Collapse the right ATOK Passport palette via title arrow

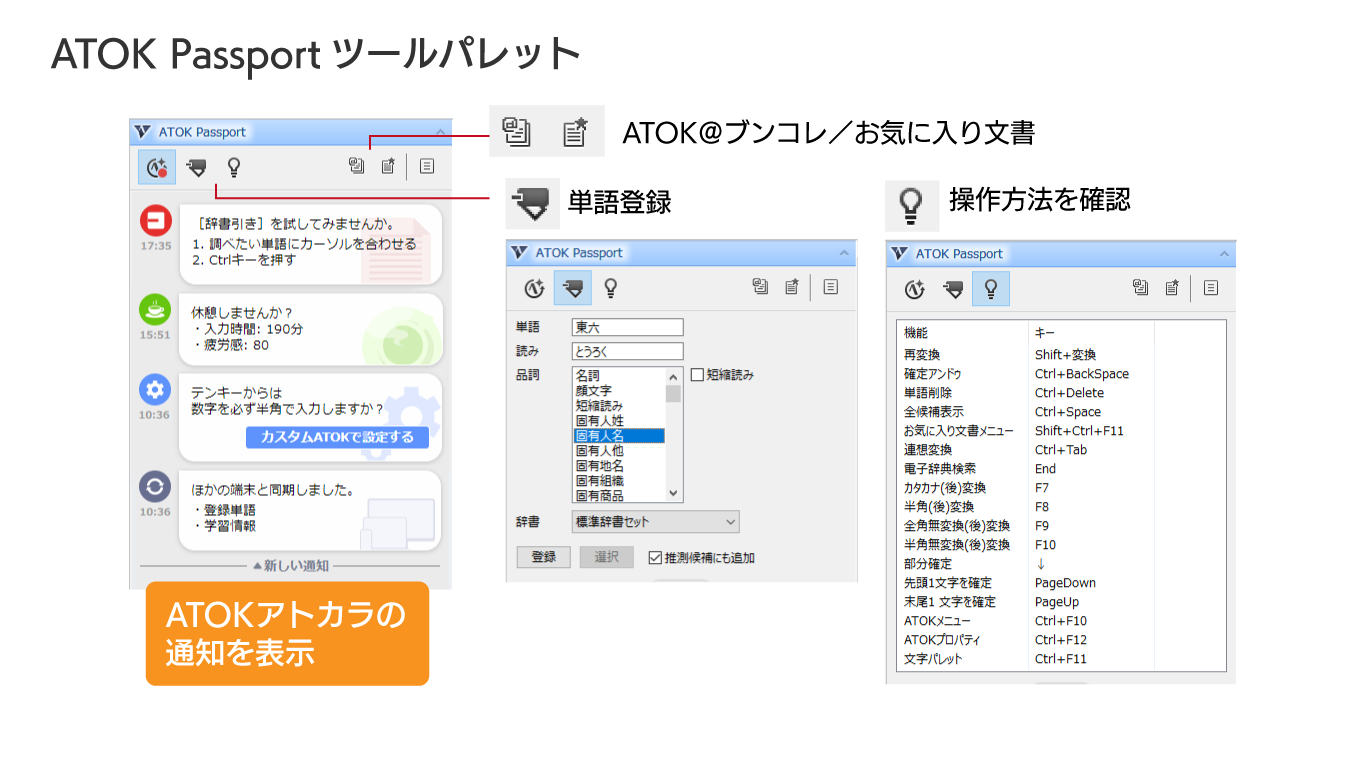(1223, 254)
